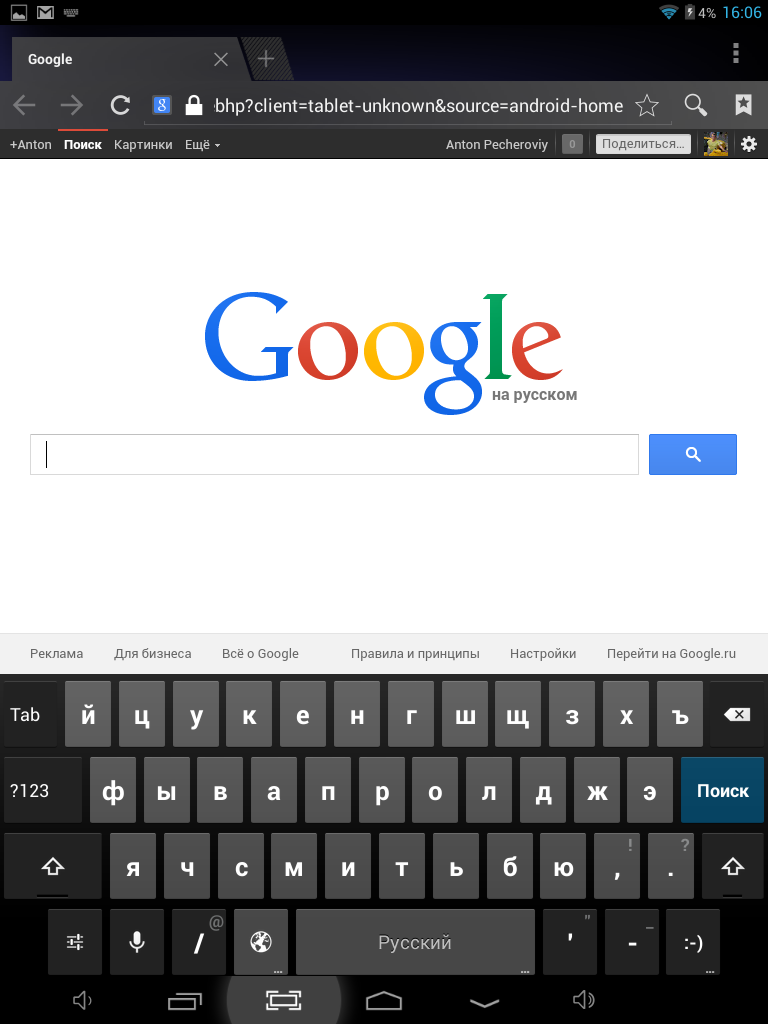Viewport: 768px width, 1024px height.
Task: Click the blue Google search button
Action: pyautogui.click(x=693, y=455)
